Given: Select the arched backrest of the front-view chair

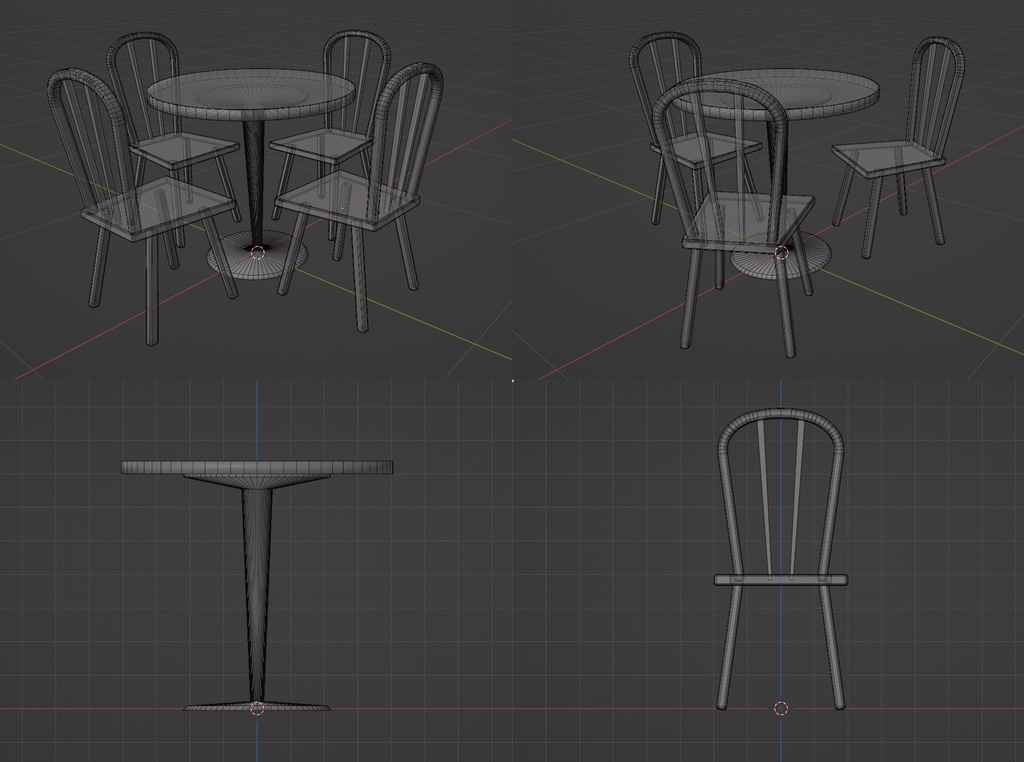Looking at the screenshot, I should pyautogui.click(x=781, y=493).
